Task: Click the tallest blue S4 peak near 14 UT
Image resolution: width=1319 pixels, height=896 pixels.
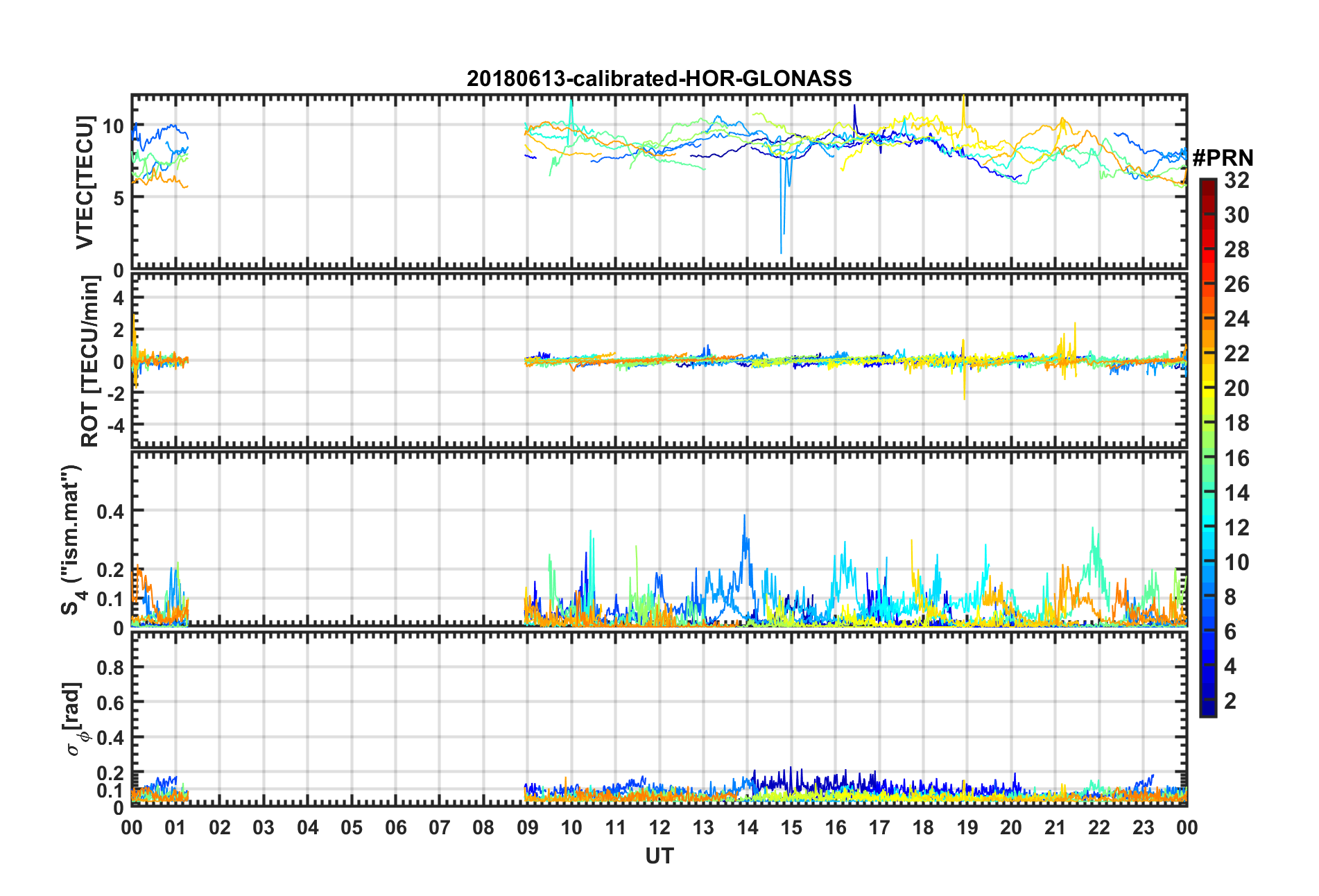Action: pos(745,555)
